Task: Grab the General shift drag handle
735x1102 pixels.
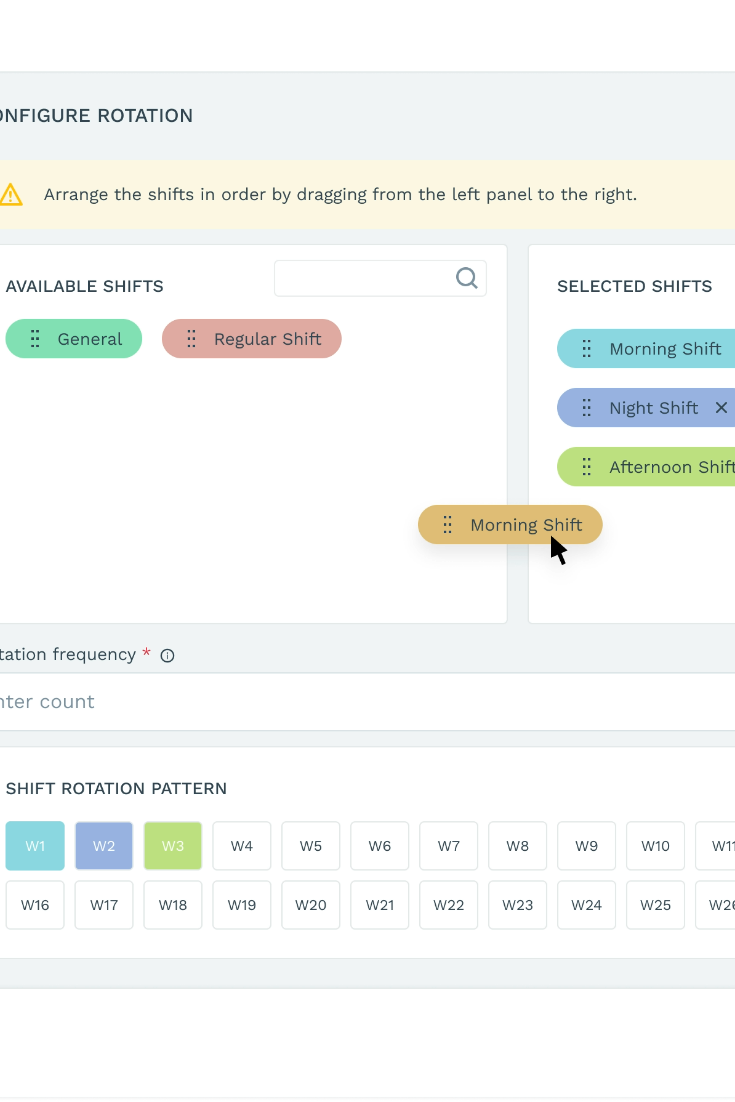Action: (35, 339)
